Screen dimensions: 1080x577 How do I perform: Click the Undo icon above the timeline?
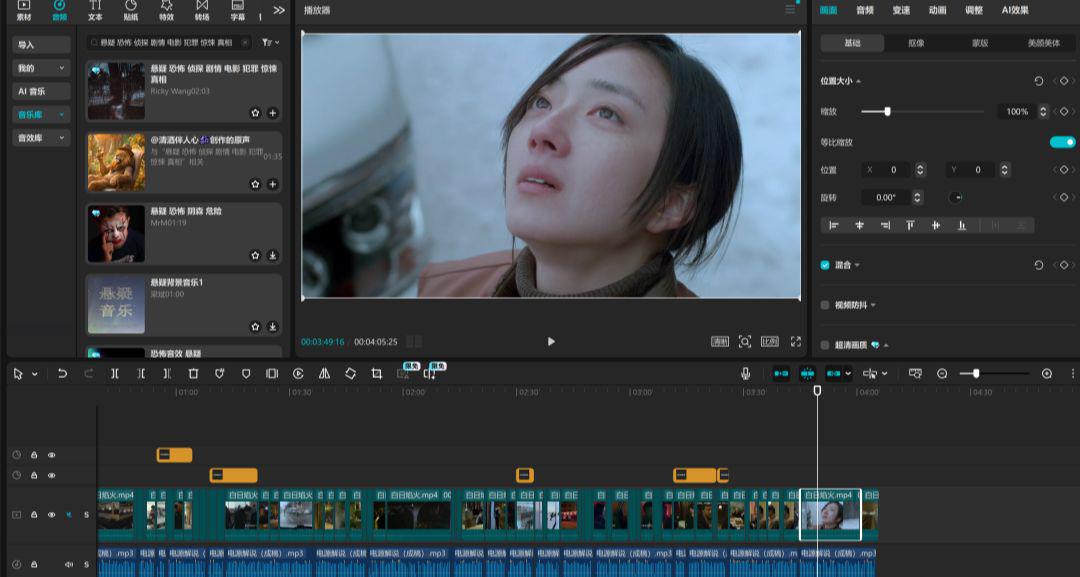(62, 373)
